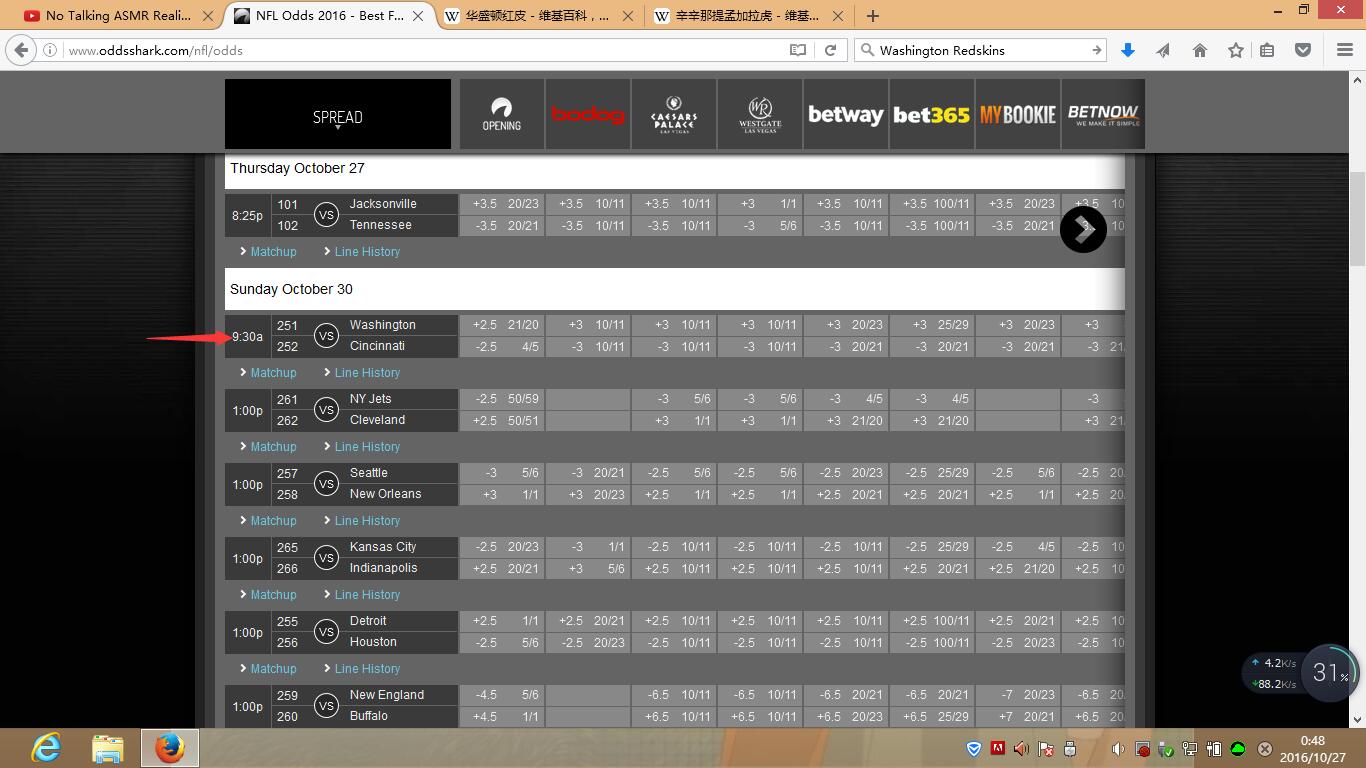Reload the page with the refresh icon

click(830, 50)
